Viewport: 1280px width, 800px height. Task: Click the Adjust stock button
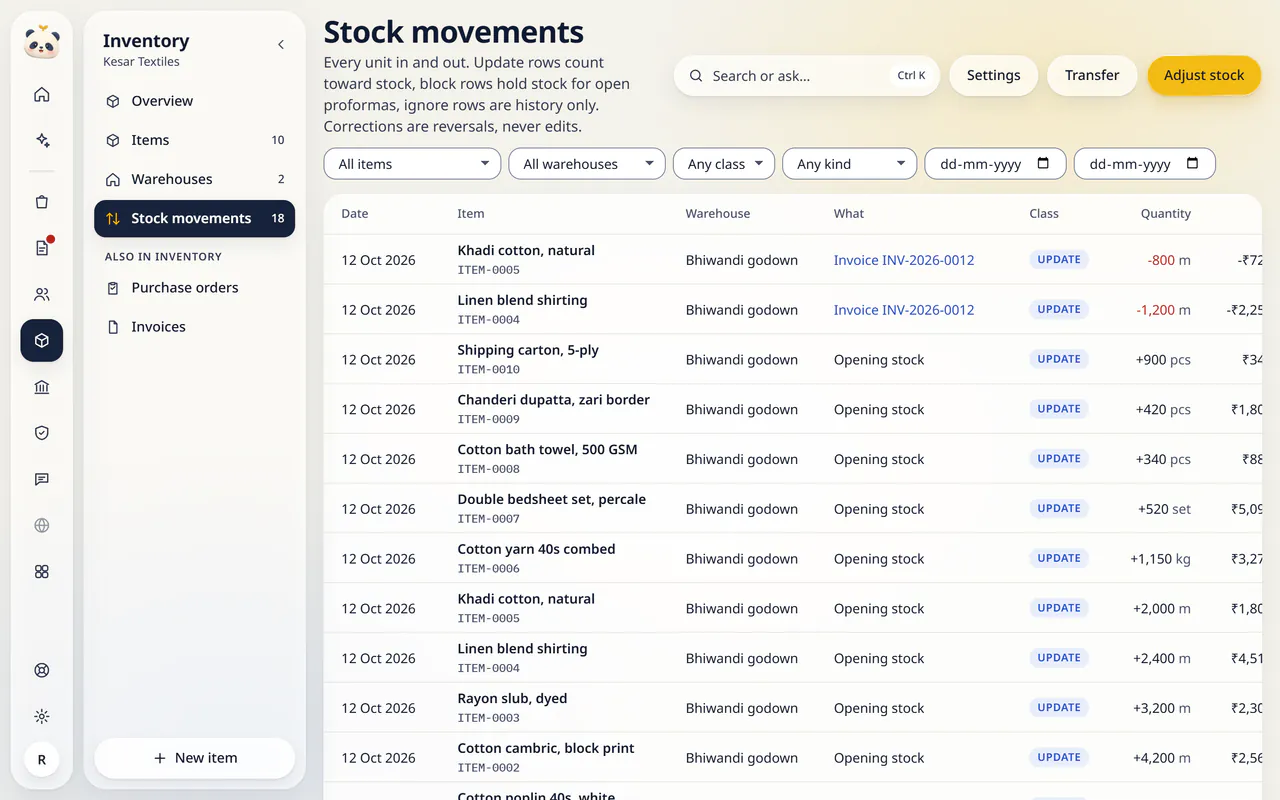pyautogui.click(x=1204, y=75)
